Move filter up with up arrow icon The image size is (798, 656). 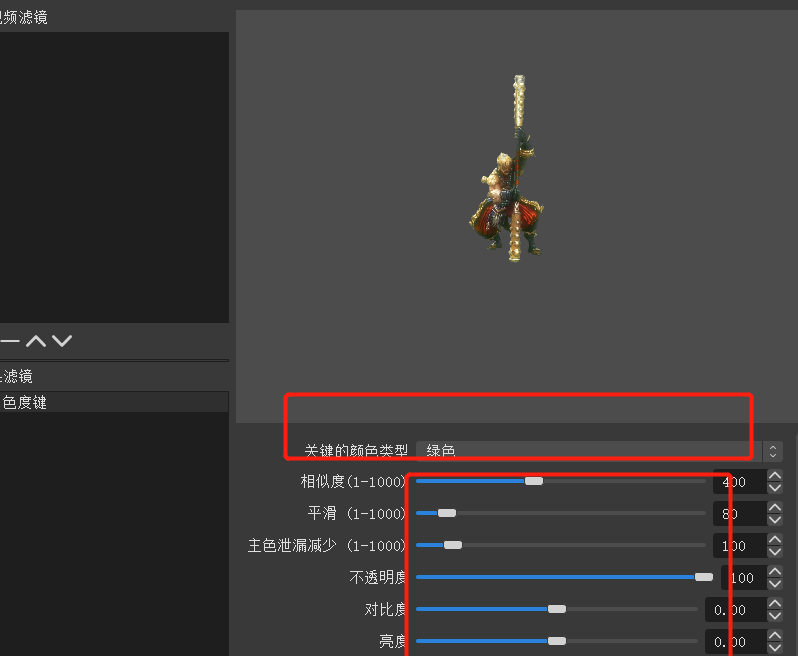(x=36, y=341)
